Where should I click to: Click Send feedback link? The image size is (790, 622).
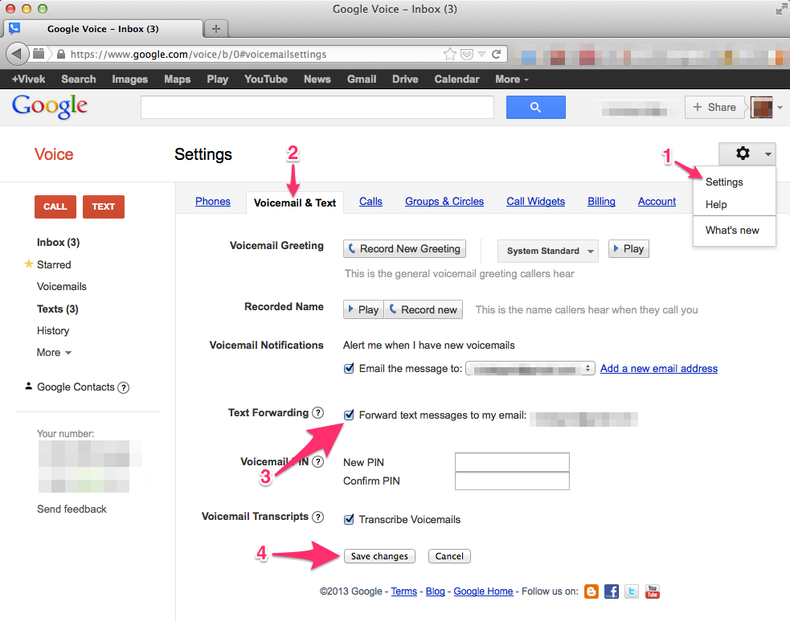pyautogui.click(x=72, y=509)
